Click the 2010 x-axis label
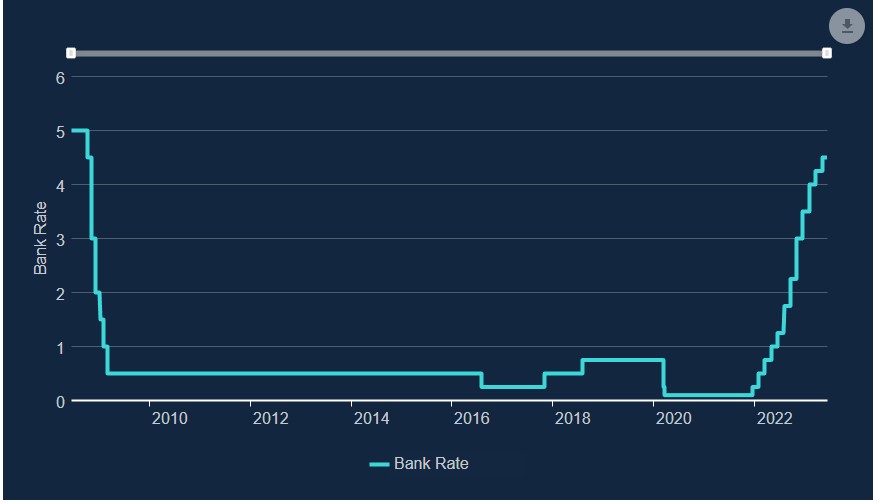Viewport: 877px width, 504px height. (x=169, y=418)
